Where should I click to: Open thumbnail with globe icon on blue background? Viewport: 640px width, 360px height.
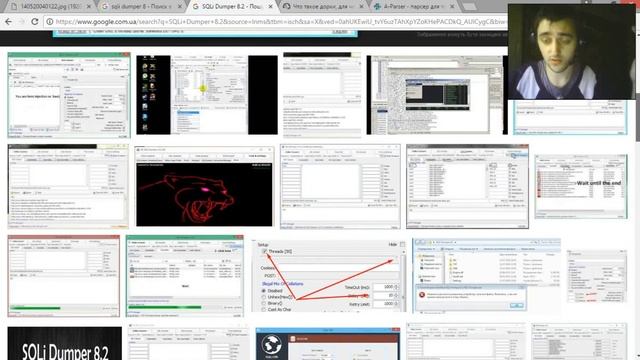[x=327, y=343]
